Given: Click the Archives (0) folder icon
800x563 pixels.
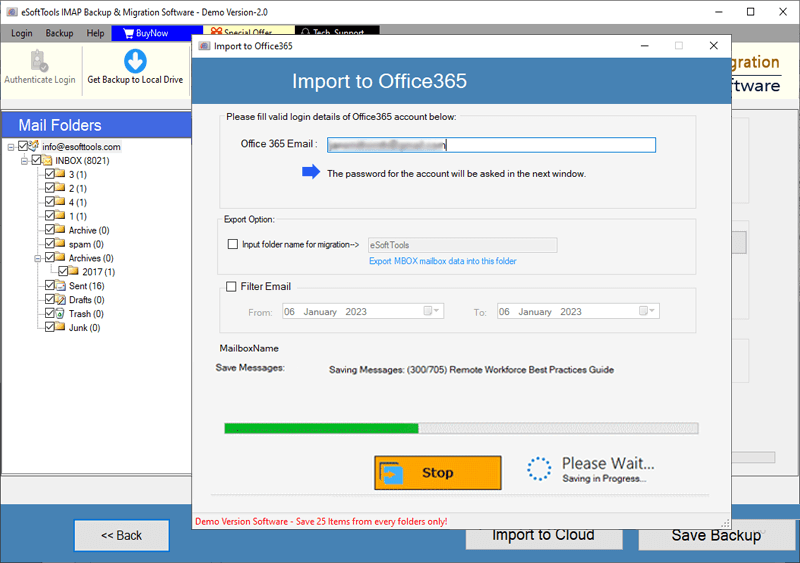Looking at the screenshot, I should pyautogui.click(x=61, y=257).
